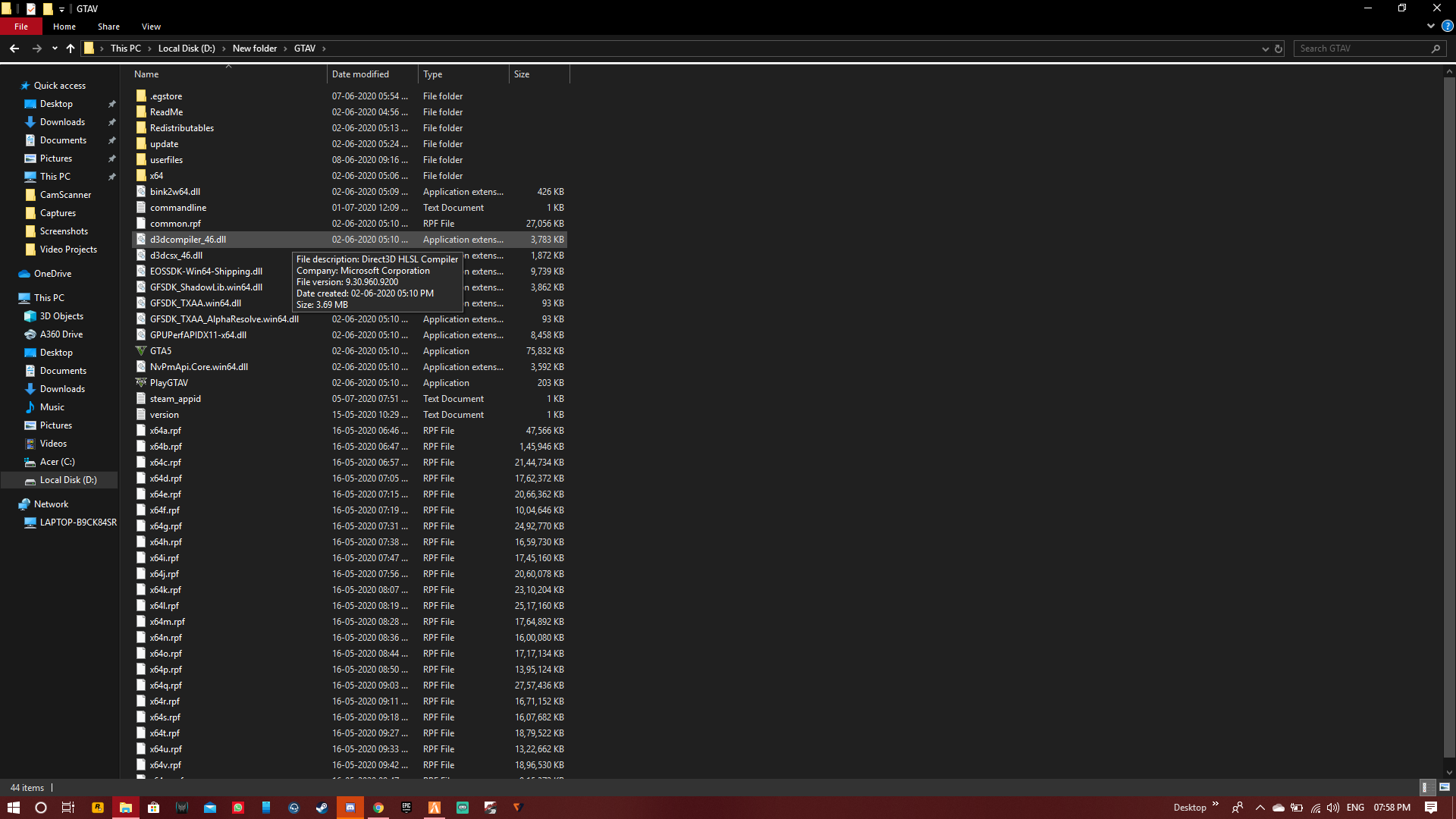Click the Back navigation arrow
Viewport: 1456px width, 819px height.
tap(14, 49)
